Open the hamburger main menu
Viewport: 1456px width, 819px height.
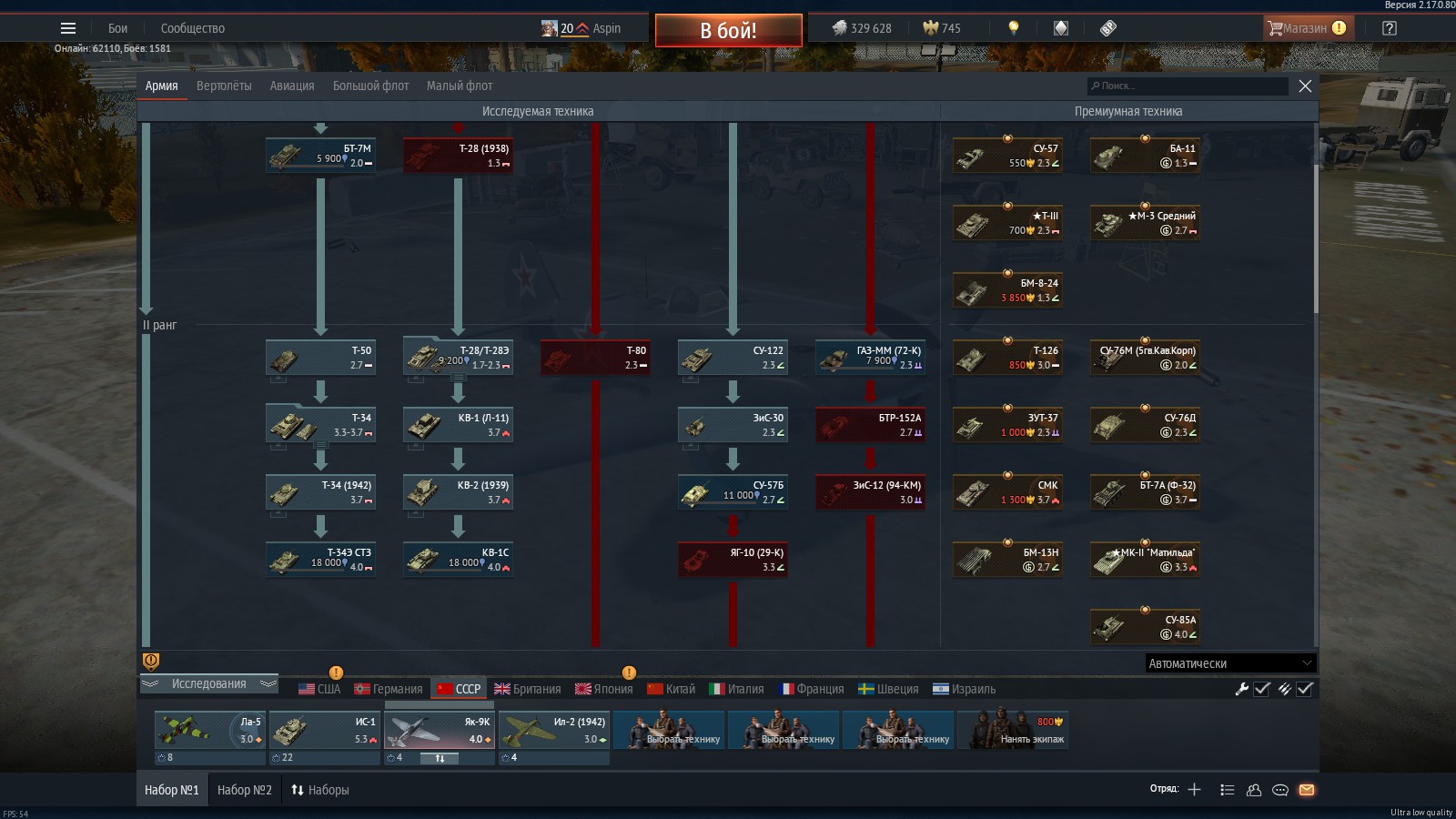(68, 28)
